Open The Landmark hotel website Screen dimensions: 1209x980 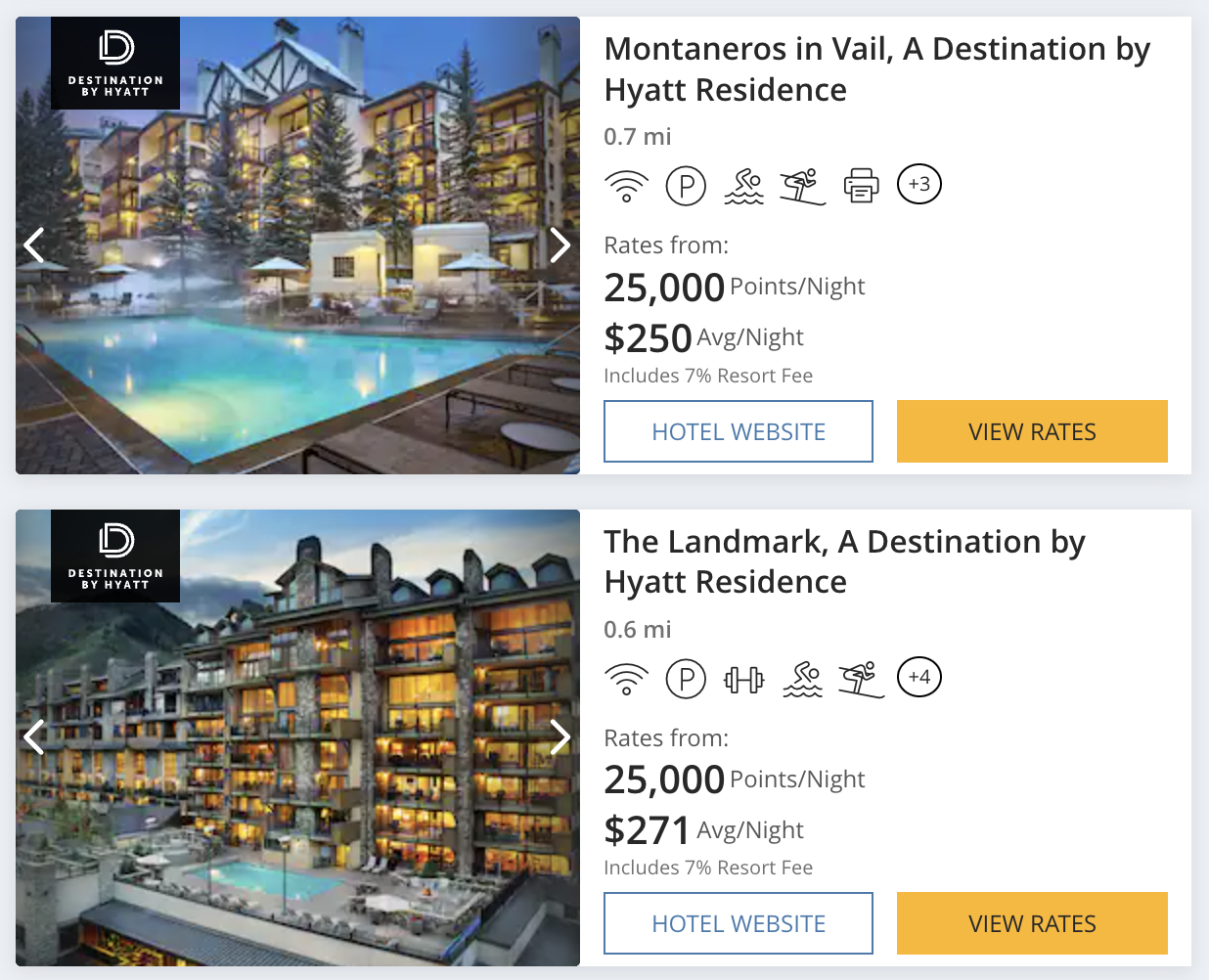point(739,923)
